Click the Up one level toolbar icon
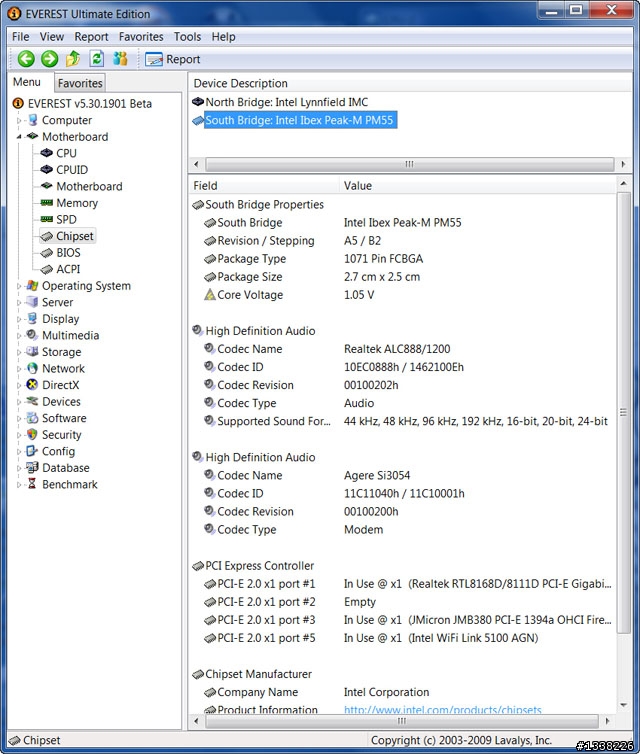 73,59
